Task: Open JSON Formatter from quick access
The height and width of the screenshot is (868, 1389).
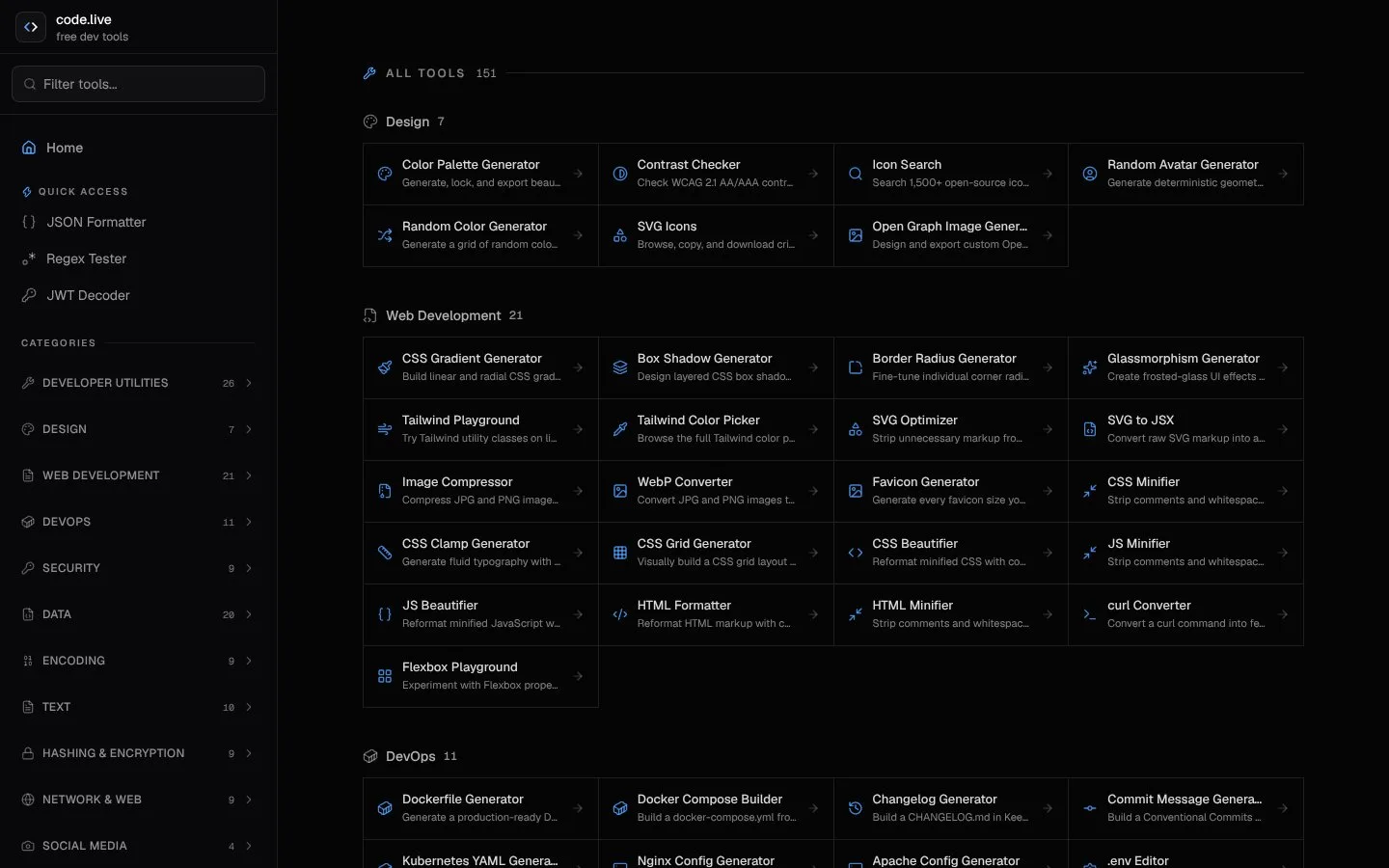Action: click(x=138, y=222)
